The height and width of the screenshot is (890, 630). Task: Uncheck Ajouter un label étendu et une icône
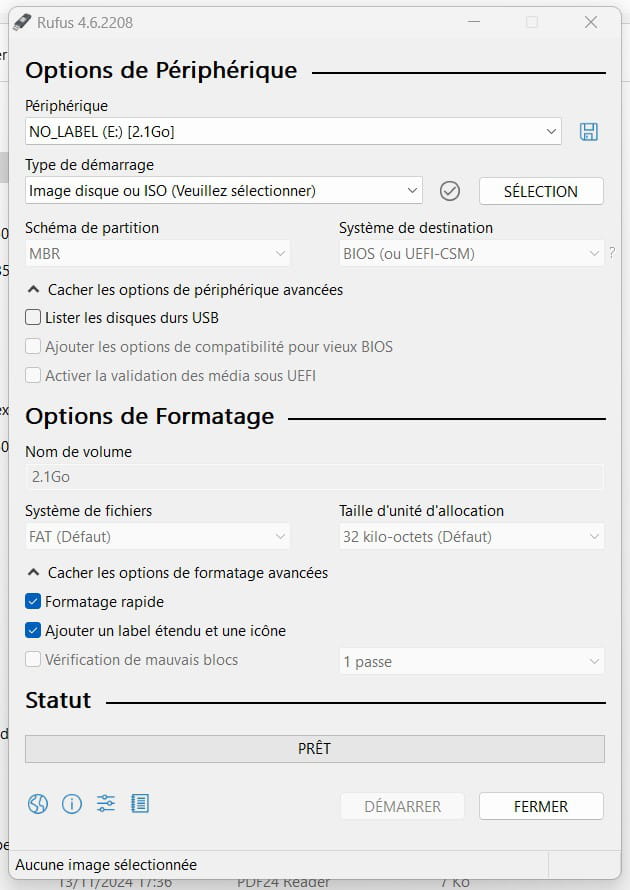click(x=33, y=630)
